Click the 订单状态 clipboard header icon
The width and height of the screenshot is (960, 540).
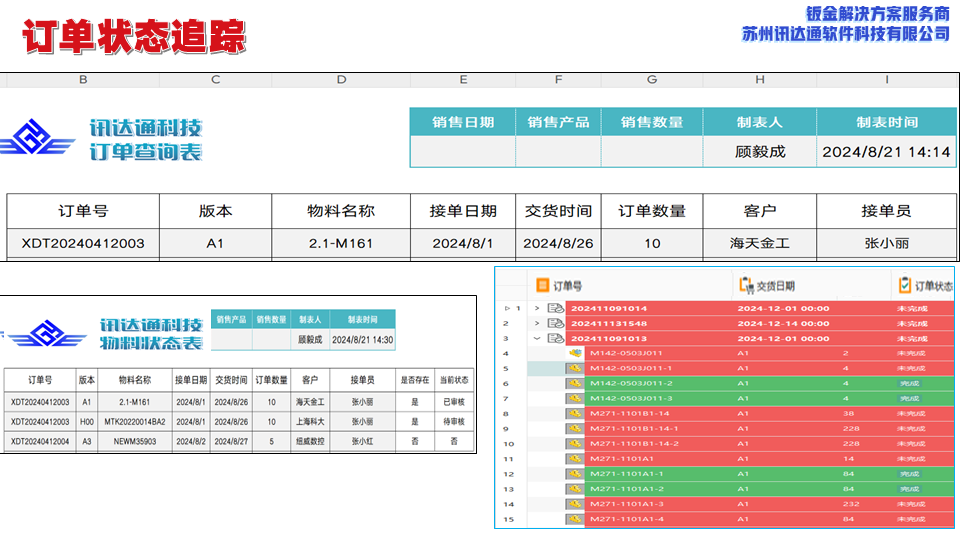pos(905,285)
